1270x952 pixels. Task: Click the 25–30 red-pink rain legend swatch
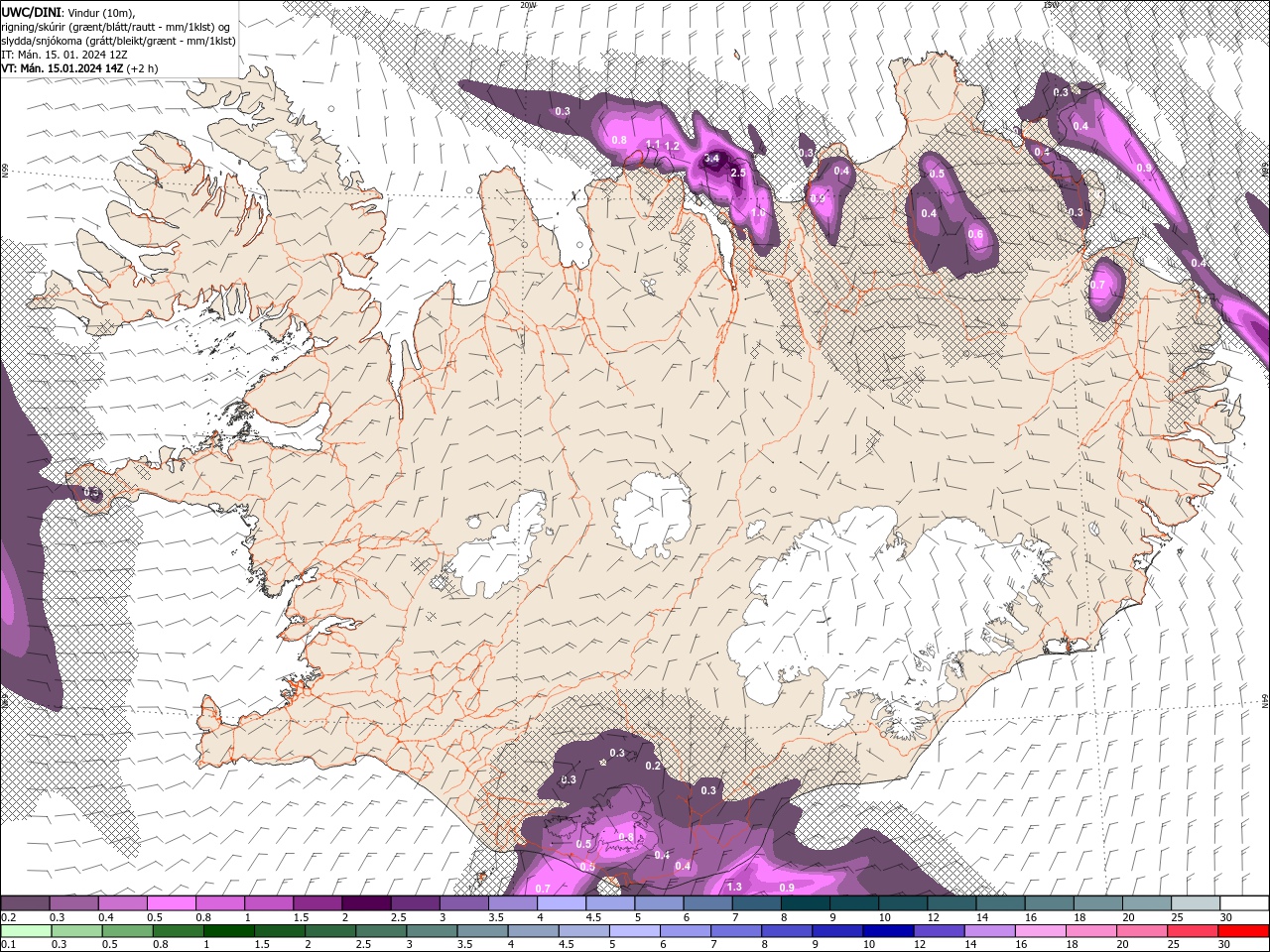(1193, 930)
